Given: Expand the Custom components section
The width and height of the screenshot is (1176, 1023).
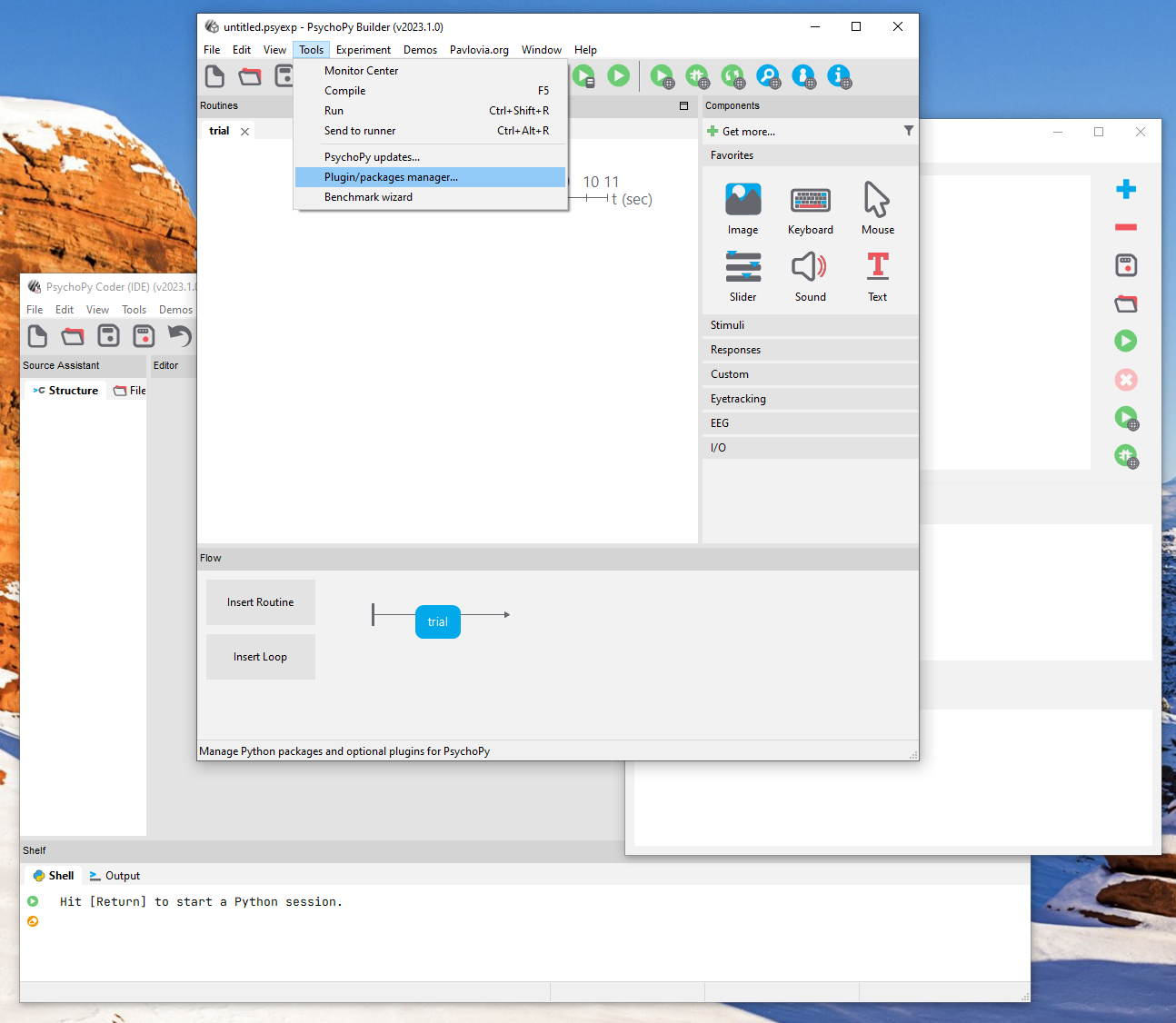Looking at the screenshot, I should point(811,374).
